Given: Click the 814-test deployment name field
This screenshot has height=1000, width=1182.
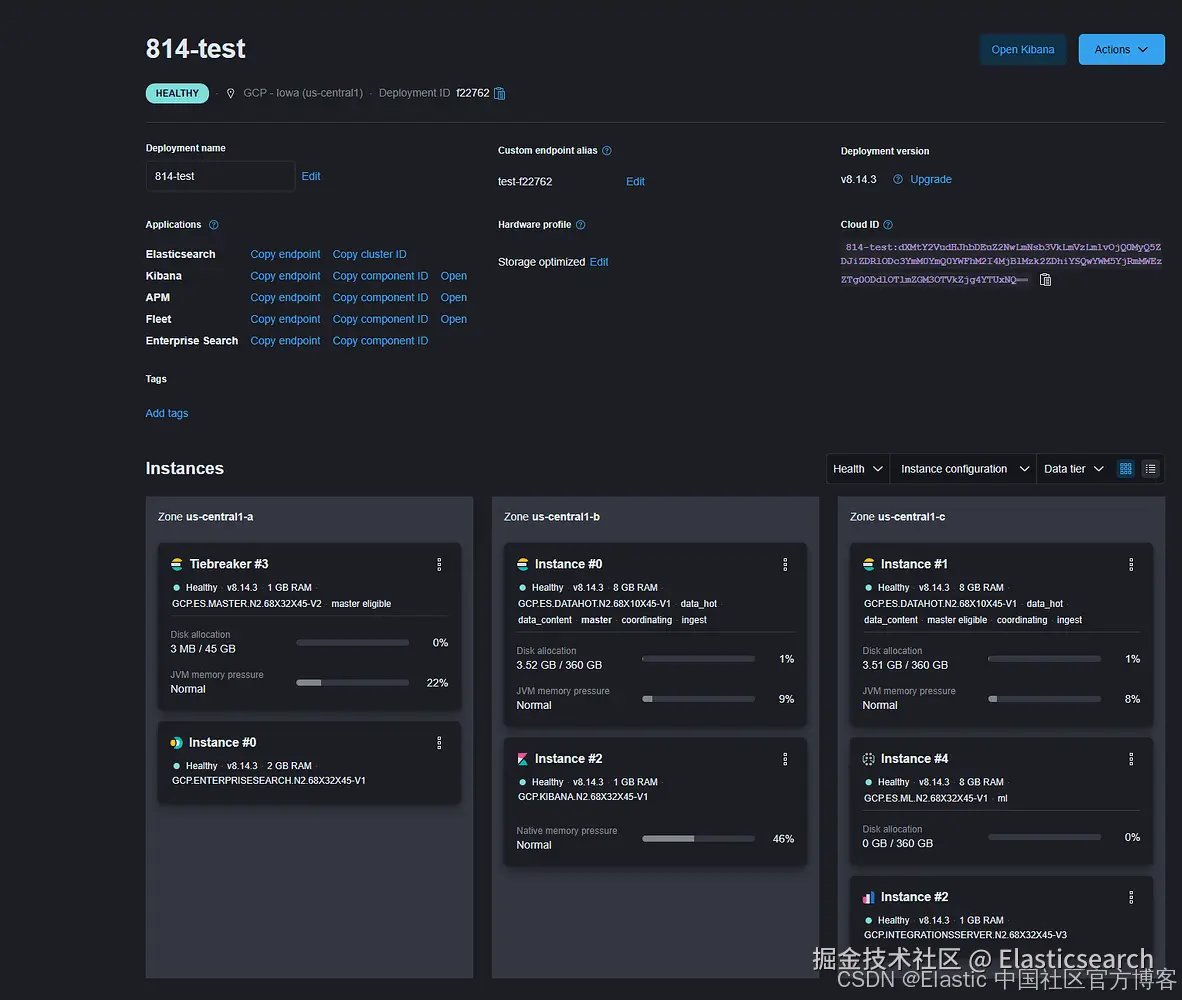Looking at the screenshot, I should coord(220,176).
